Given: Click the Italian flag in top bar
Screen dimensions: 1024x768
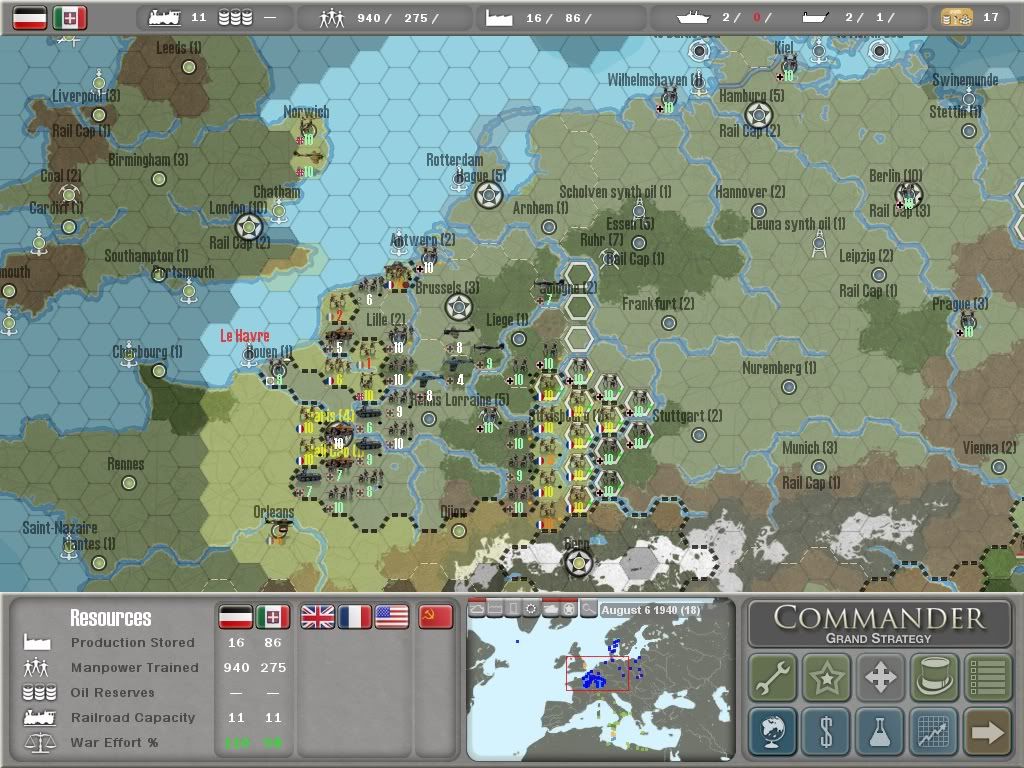Looking at the screenshot, I should [x=69, y=18].
